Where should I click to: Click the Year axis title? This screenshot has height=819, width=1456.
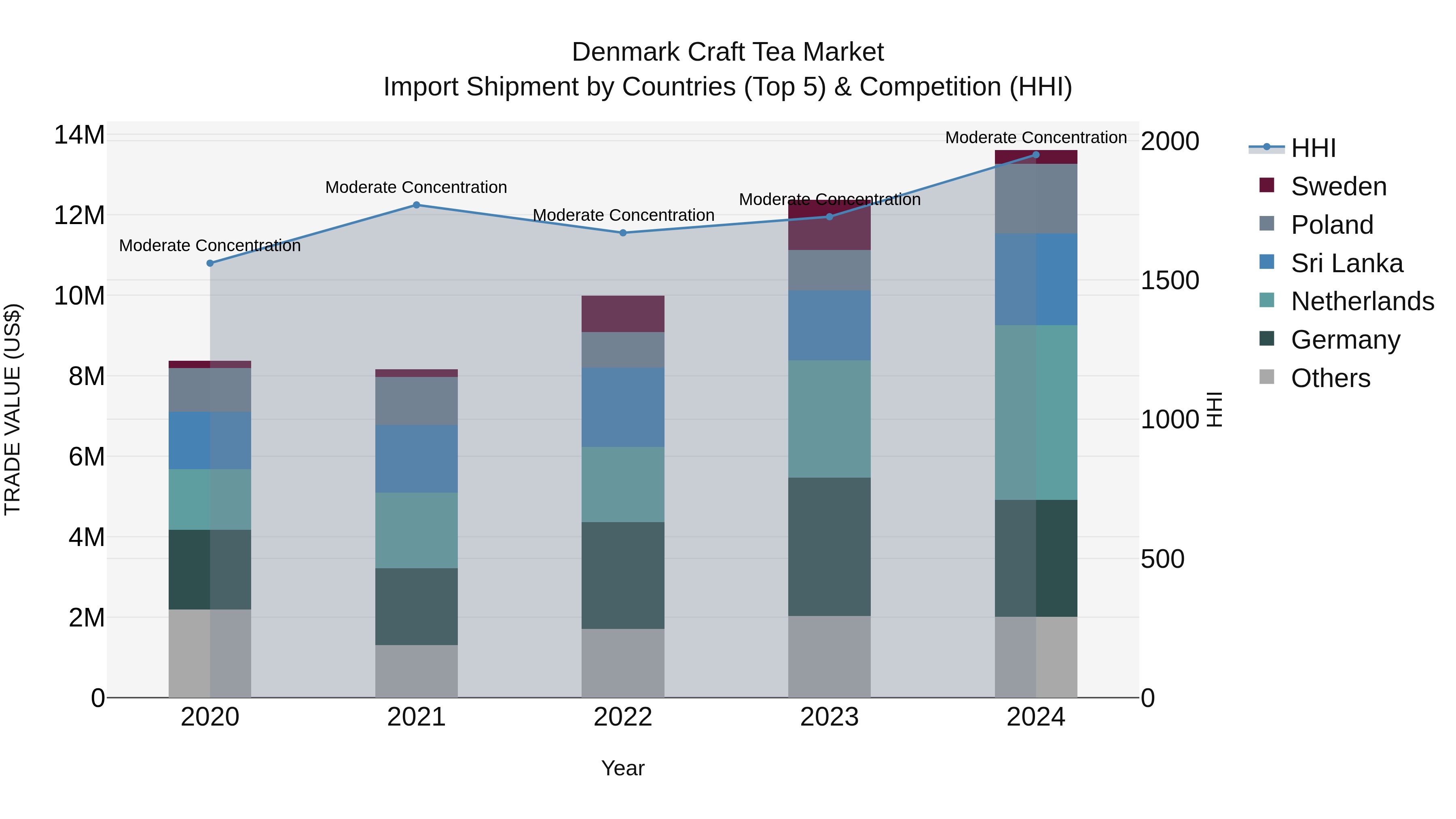pos(623,769)
